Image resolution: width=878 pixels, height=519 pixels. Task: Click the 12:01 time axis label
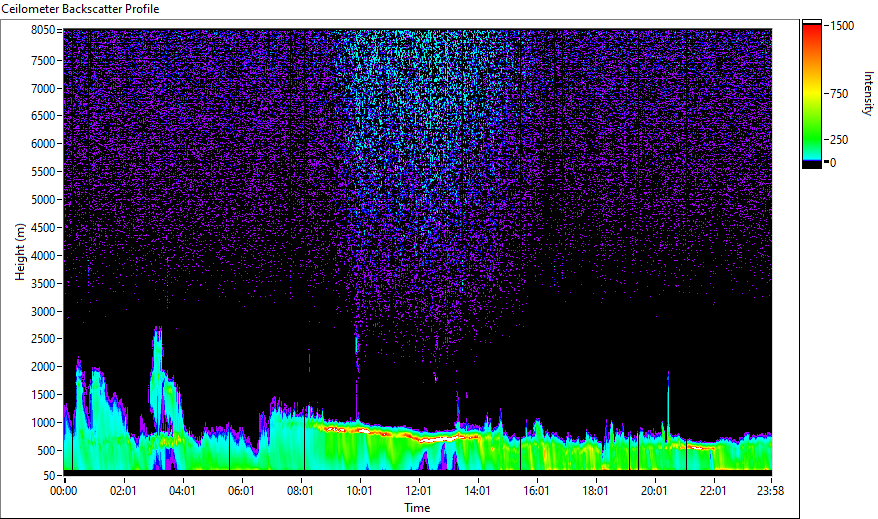[418, 491]
